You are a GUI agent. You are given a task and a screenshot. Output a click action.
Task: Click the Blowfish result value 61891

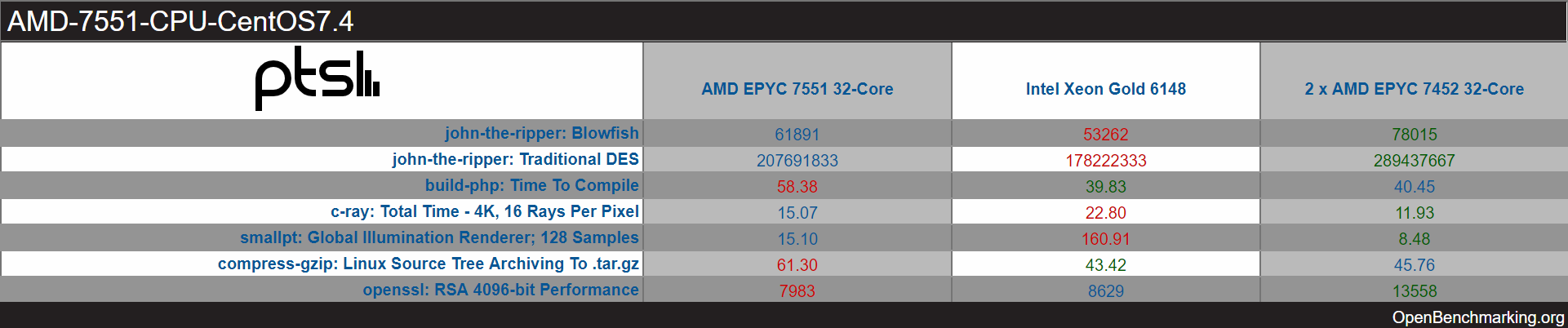click(797, 134)
